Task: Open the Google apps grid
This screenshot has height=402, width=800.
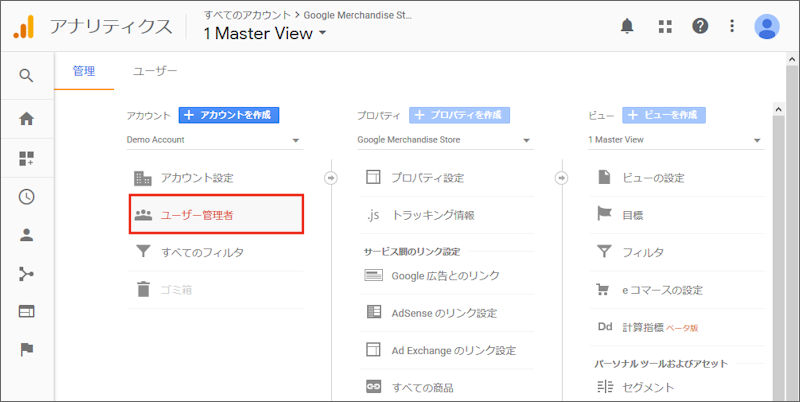Action: pyautogui.click(x=665, y=27)
